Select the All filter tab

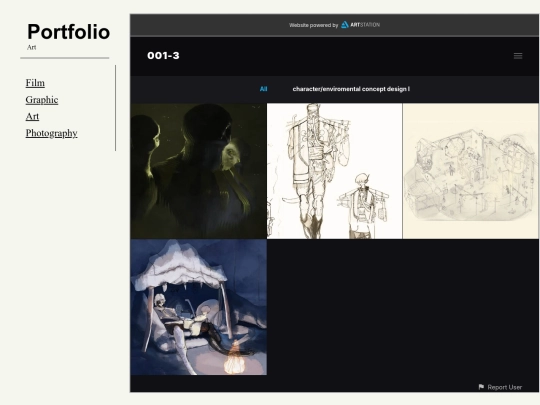pos(263,89)
